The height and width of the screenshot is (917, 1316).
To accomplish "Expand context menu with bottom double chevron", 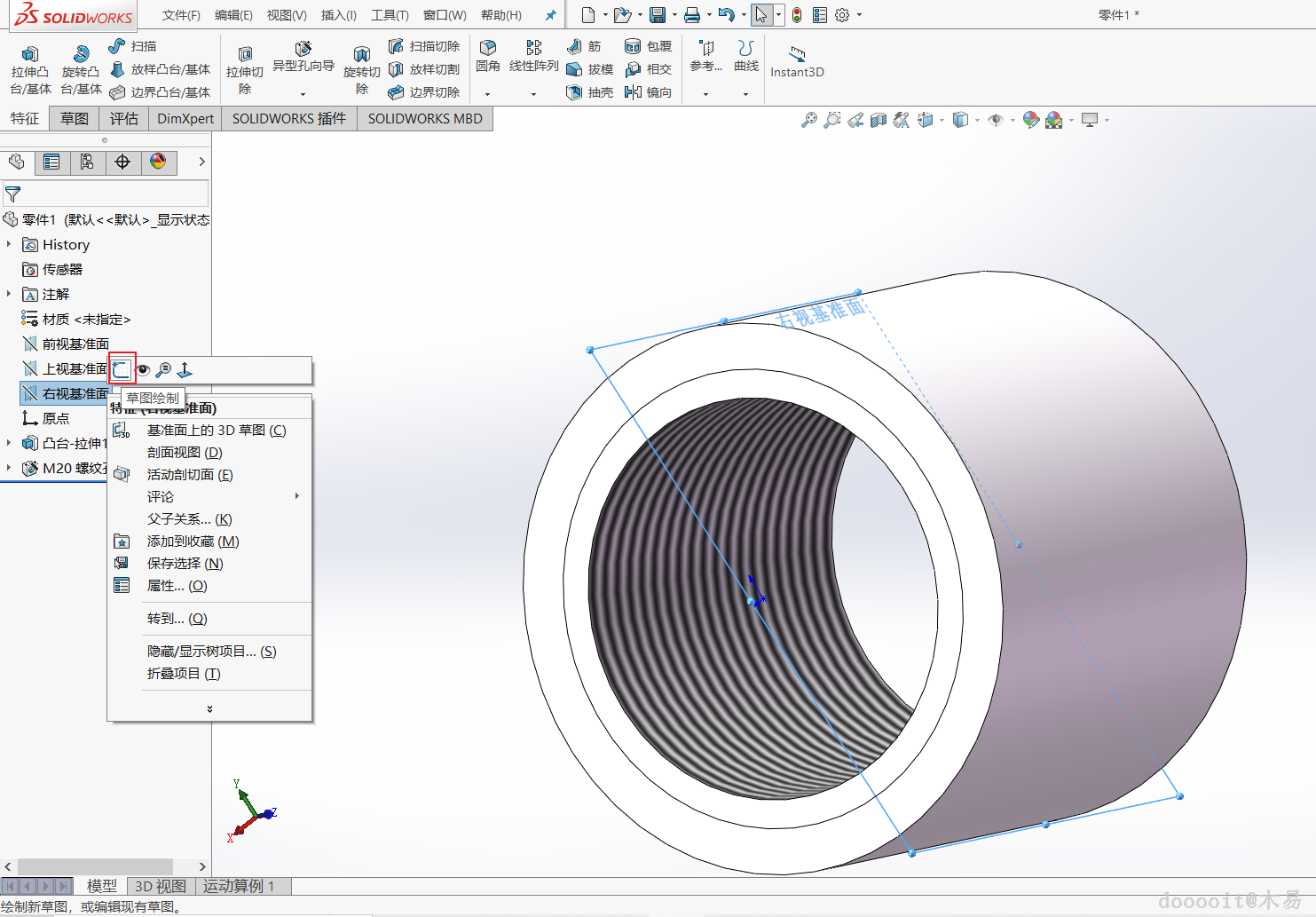I will pyautogui.click(x=209, y=708).
